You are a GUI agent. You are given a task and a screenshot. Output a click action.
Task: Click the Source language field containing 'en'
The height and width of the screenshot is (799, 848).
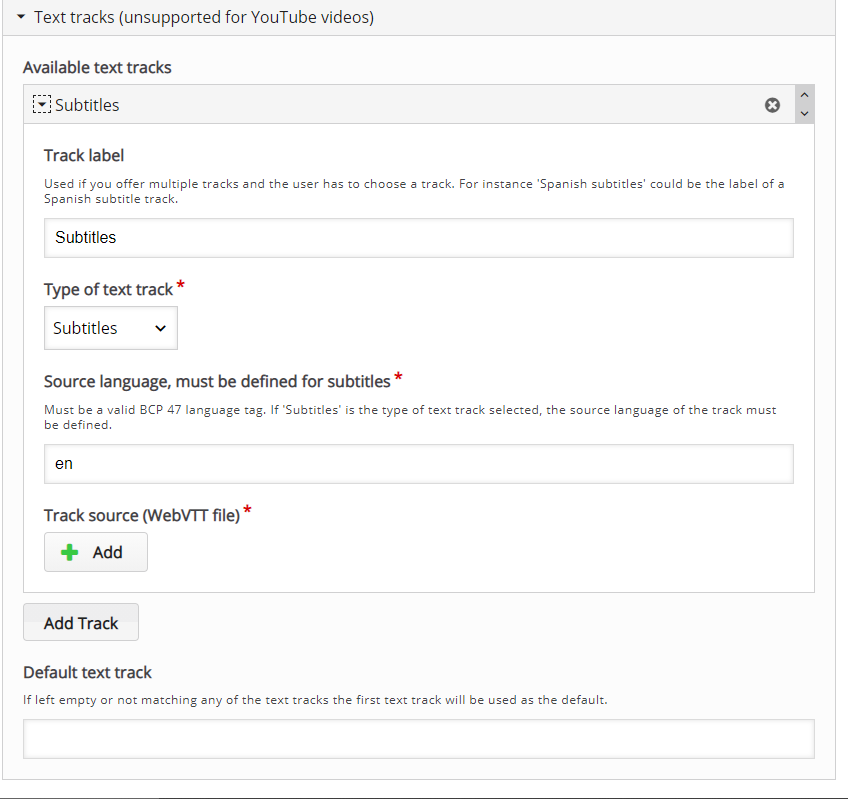[419, 464]
